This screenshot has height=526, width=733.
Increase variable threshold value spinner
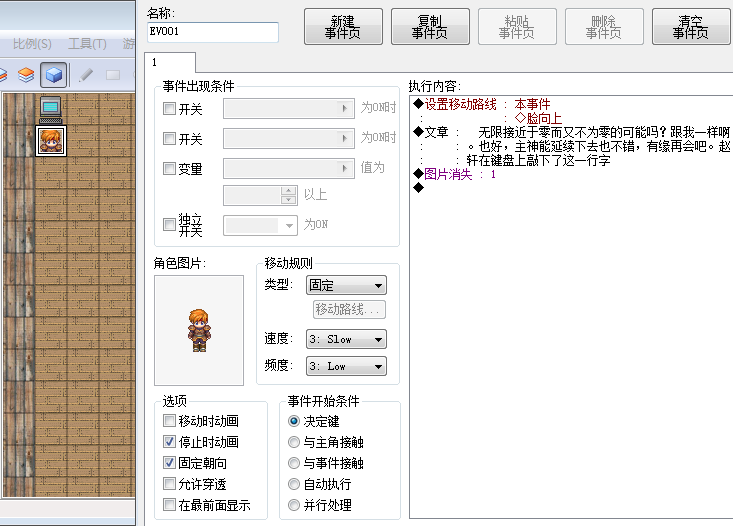289,191
